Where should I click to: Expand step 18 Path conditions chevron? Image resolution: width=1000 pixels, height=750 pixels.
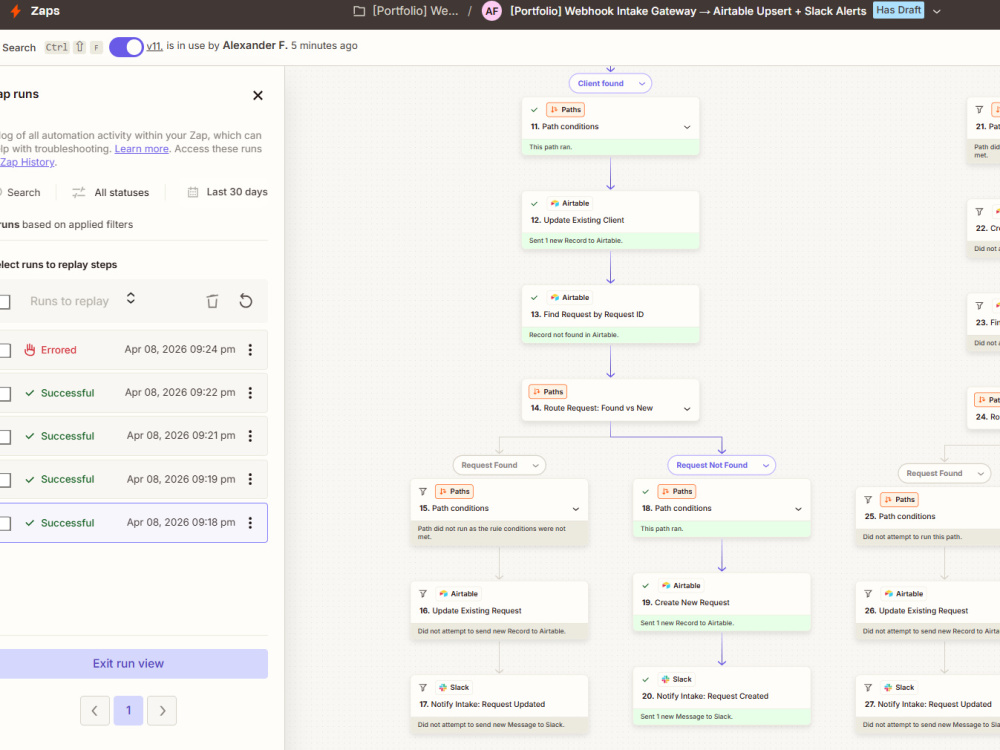pyautogui.click(x=798, y=509)
